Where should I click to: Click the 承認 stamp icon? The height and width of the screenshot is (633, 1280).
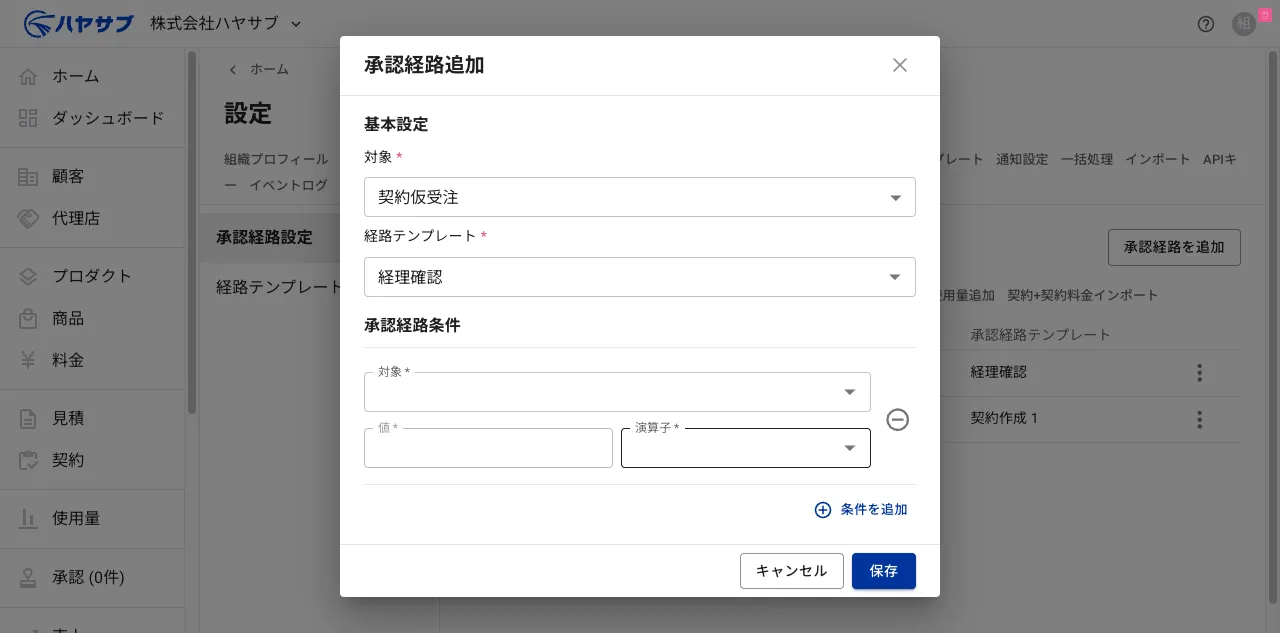coord(28,577)
